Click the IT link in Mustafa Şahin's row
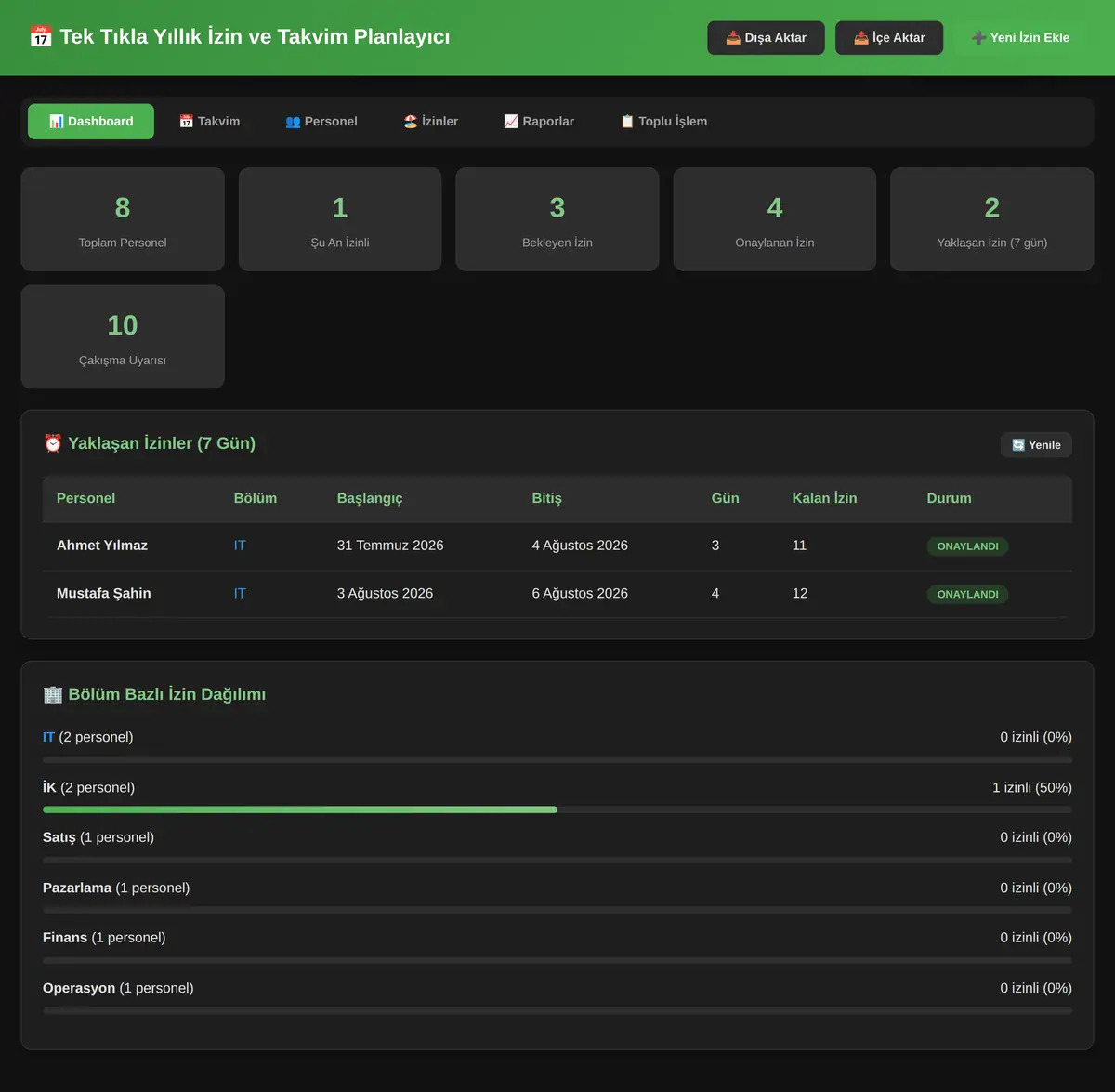 240,593
